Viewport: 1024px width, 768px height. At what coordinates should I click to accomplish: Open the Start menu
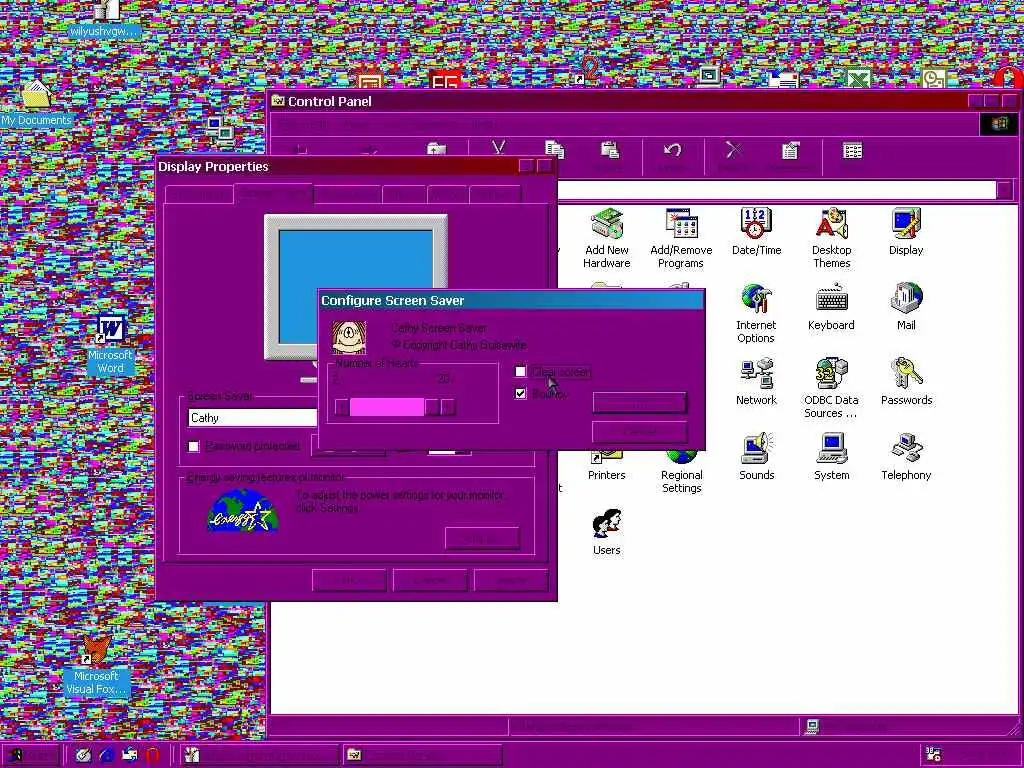click(x=31, y=756)
